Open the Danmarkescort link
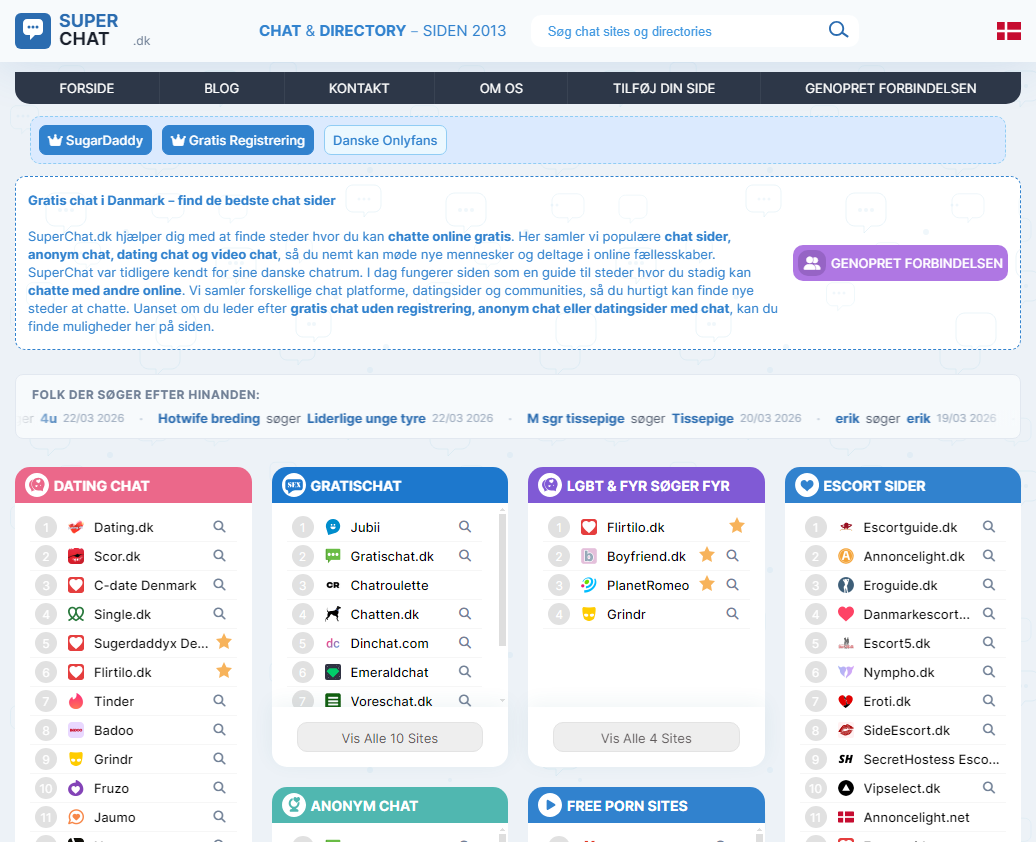 click(x=916, y=614)
